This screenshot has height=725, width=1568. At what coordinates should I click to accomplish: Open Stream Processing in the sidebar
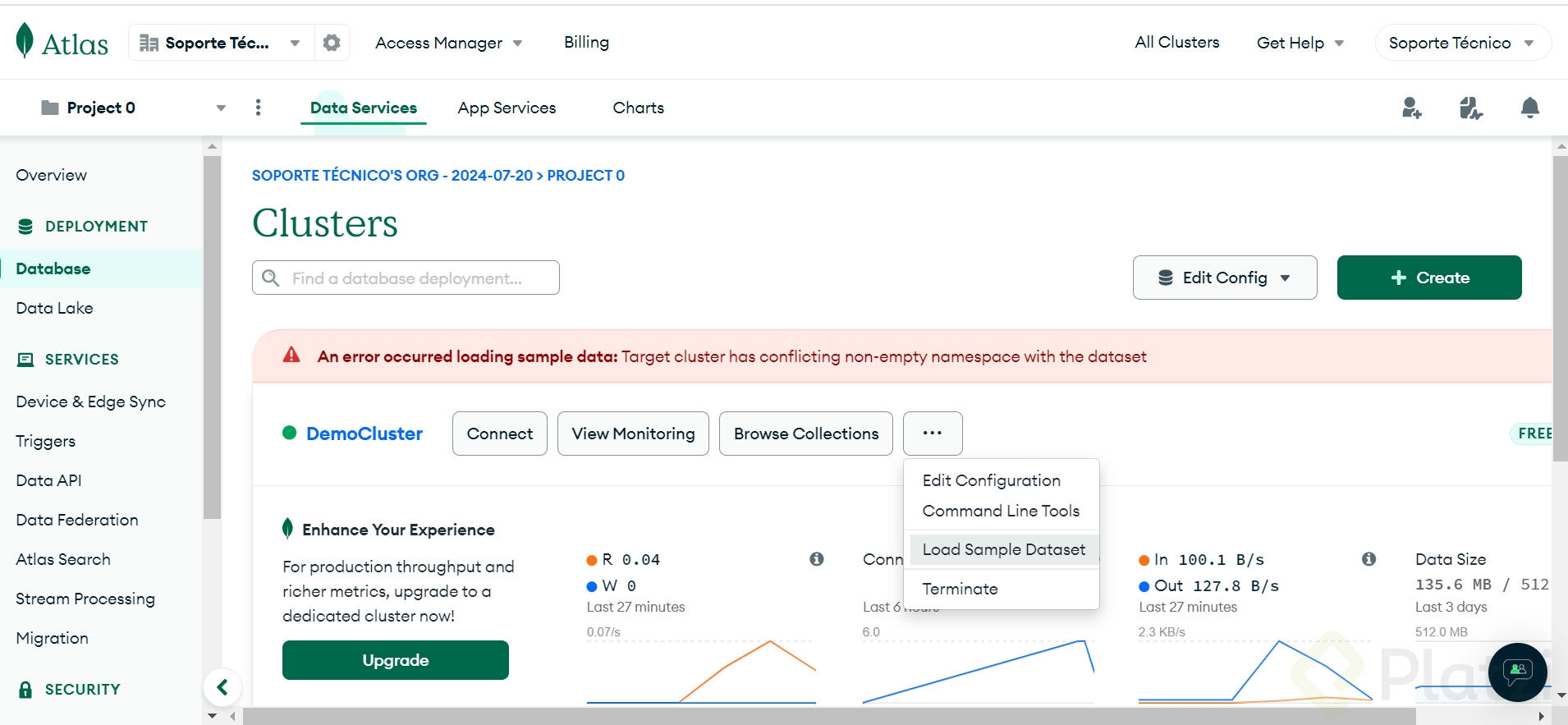point(85,599)
